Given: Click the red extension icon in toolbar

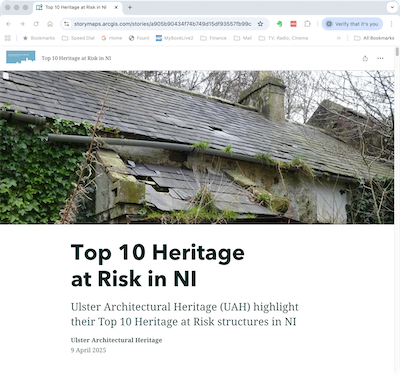Looking at the screenshot, I should [293, 24].
